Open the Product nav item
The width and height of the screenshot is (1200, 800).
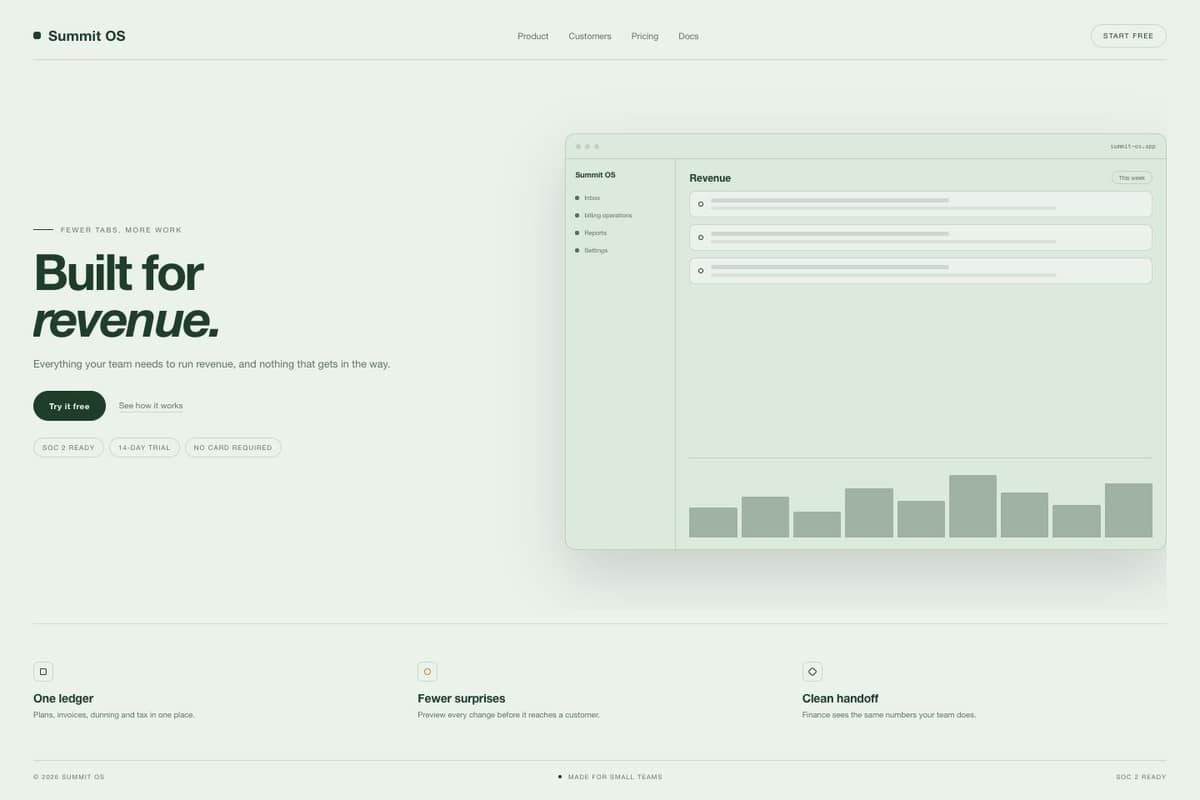533,36
